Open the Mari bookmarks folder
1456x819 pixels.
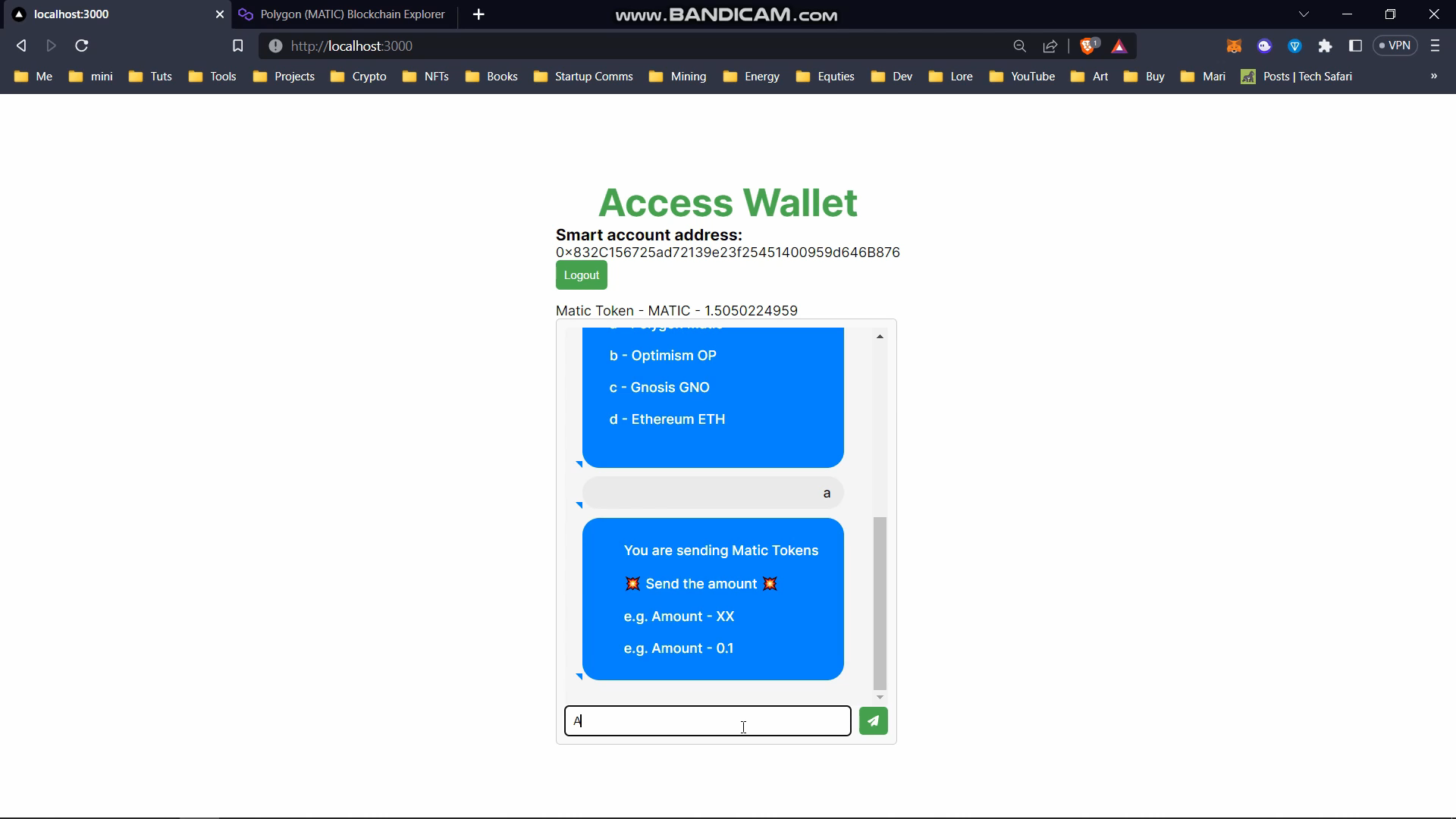1203,77
